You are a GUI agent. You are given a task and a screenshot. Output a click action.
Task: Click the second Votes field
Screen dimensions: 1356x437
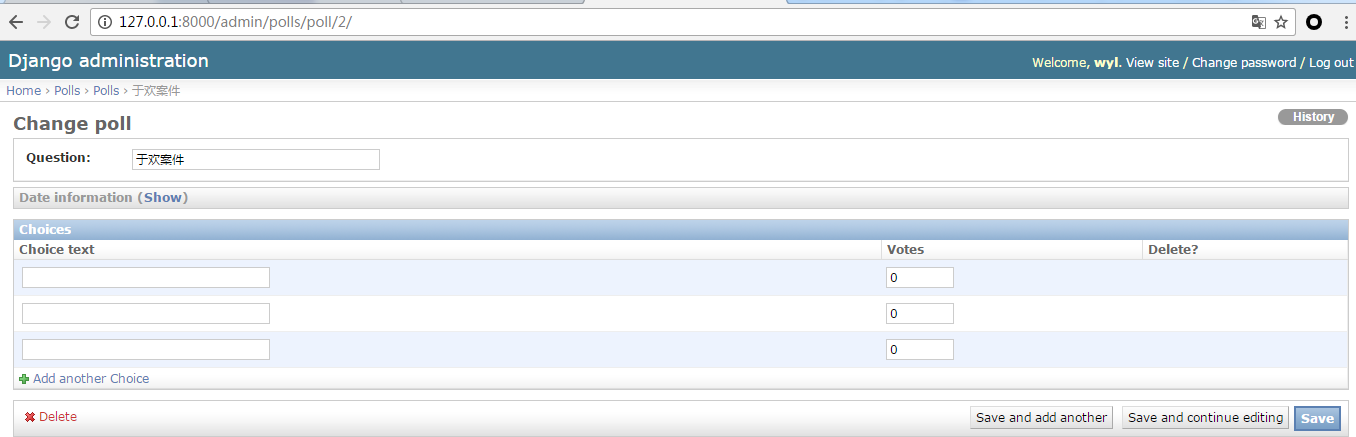point(920,313)
